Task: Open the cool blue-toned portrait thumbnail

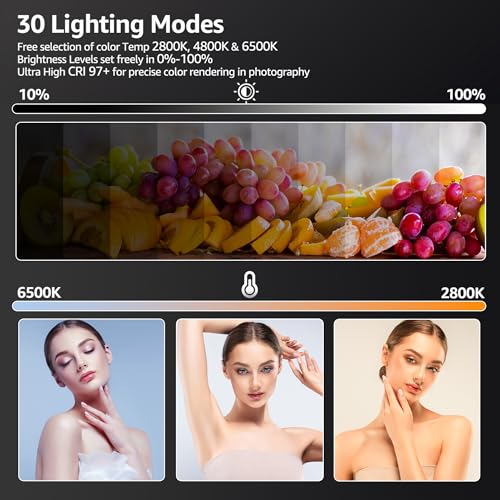Action: click(92, 400)
